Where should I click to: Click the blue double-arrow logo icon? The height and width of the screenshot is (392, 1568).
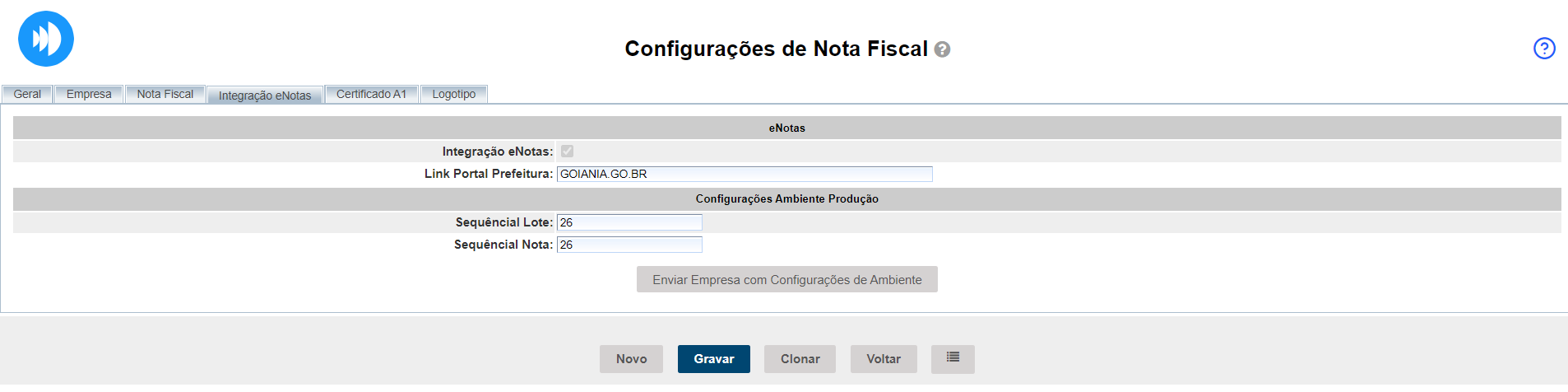click(46, 39)
